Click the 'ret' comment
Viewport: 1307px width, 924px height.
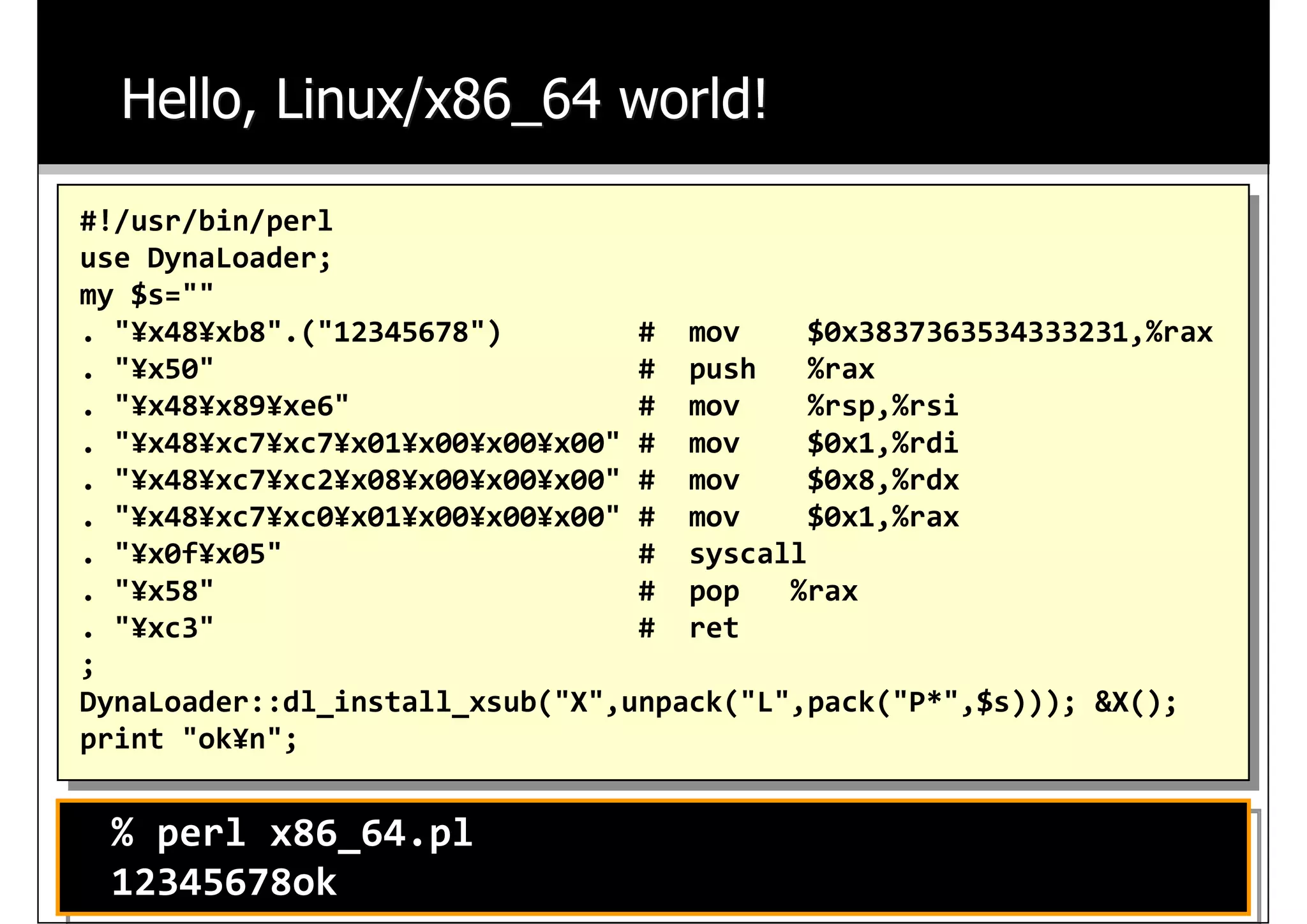pos(713,629)
